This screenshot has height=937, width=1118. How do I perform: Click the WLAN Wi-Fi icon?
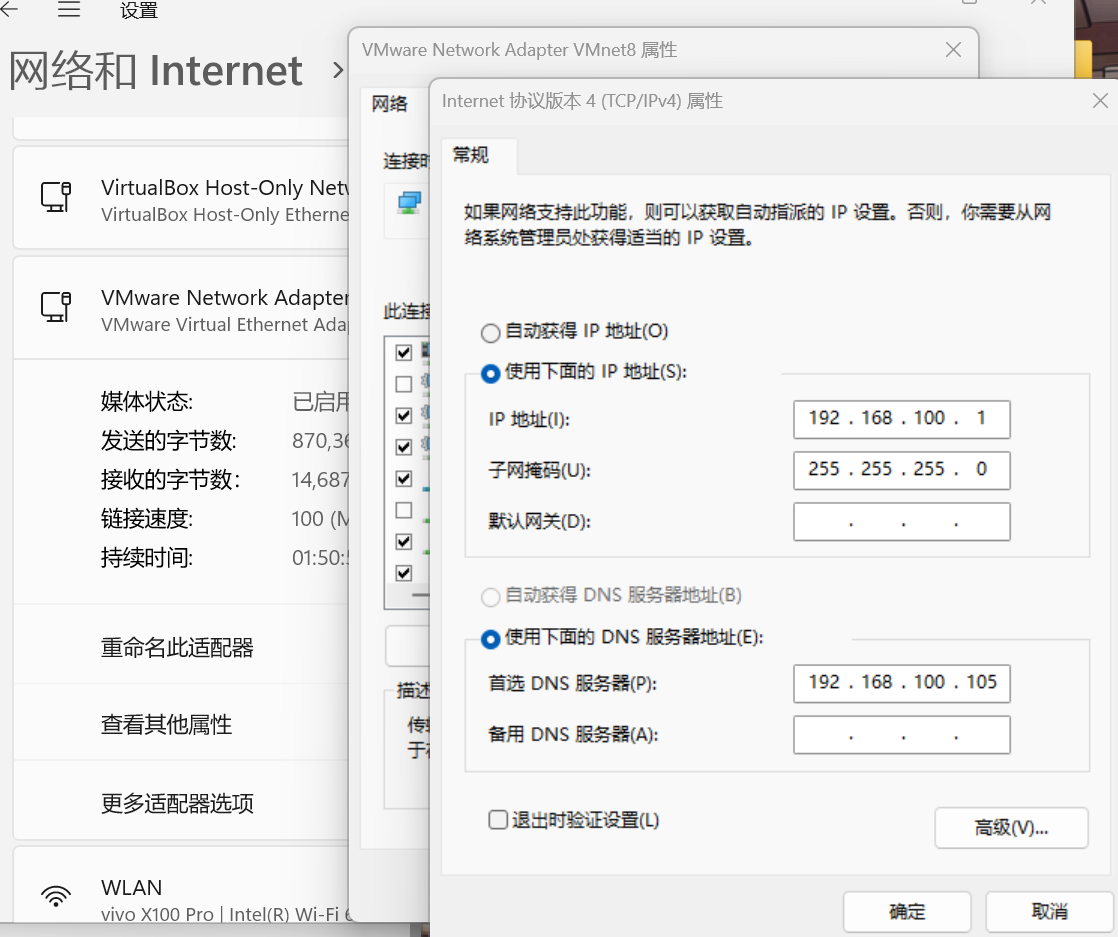coord(56,896)
